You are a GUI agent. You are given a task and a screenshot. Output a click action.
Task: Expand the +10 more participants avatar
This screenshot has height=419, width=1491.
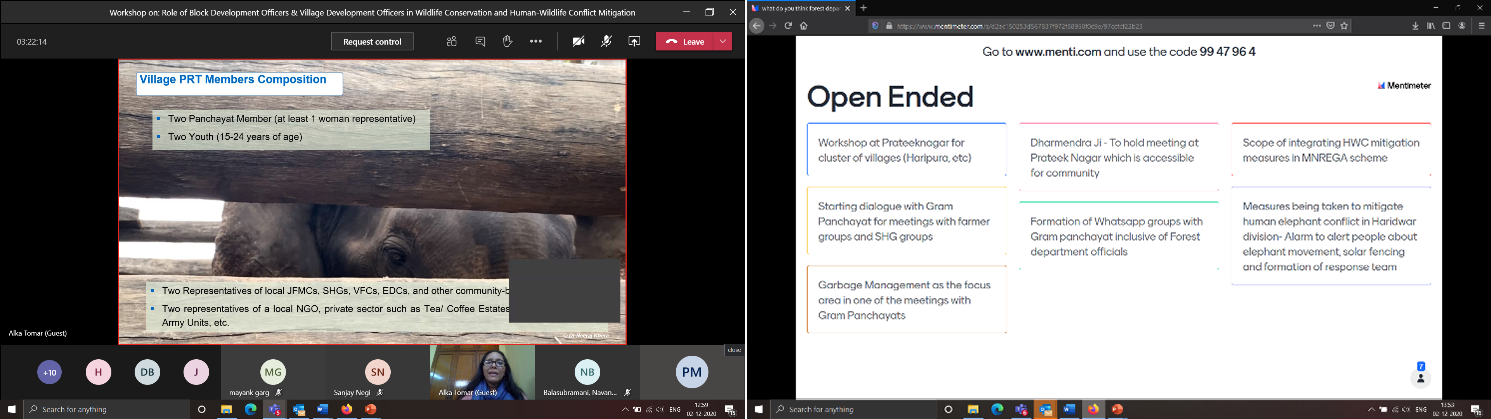coord(49,373)
